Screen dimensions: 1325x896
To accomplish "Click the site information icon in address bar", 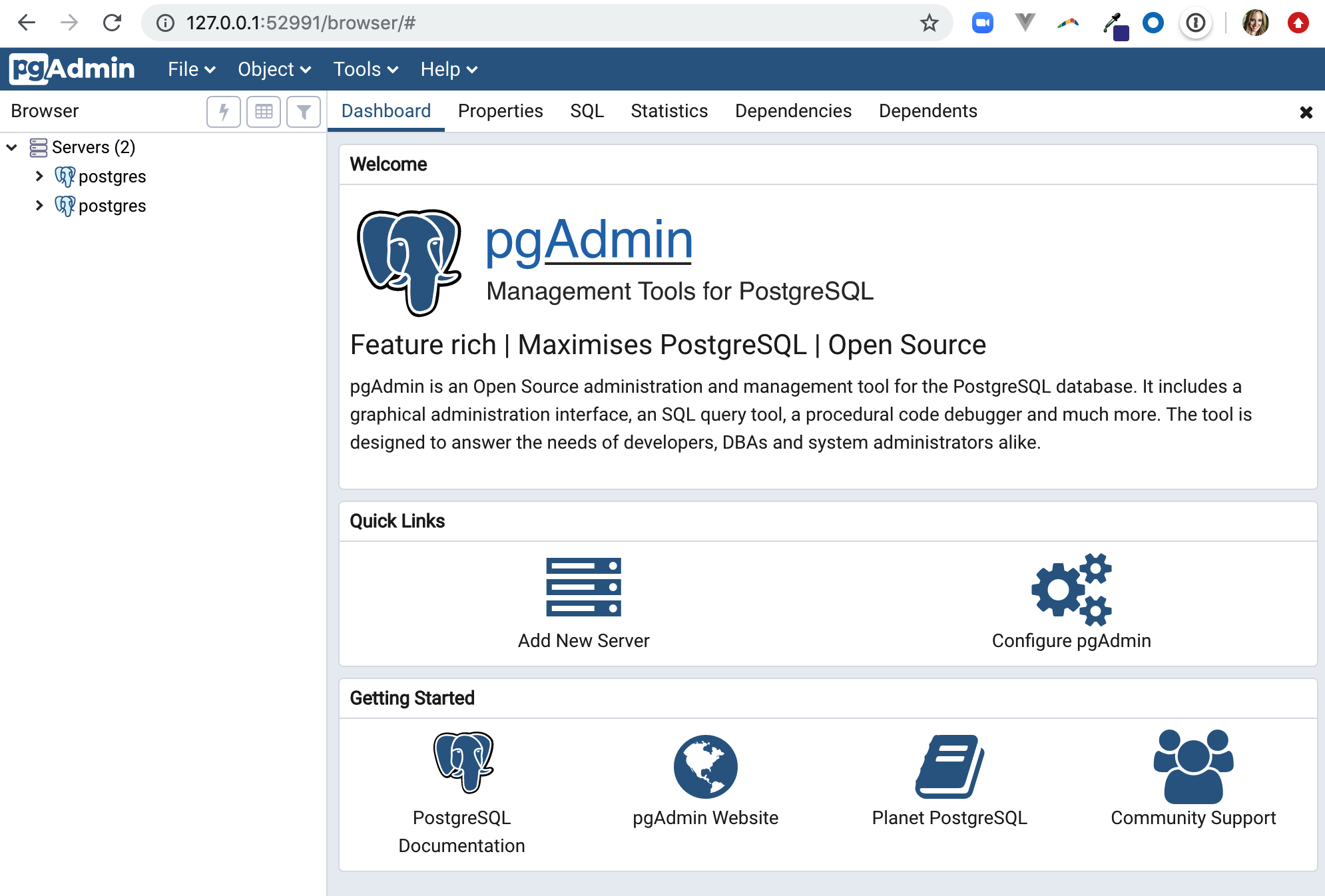I will [165, 23].
